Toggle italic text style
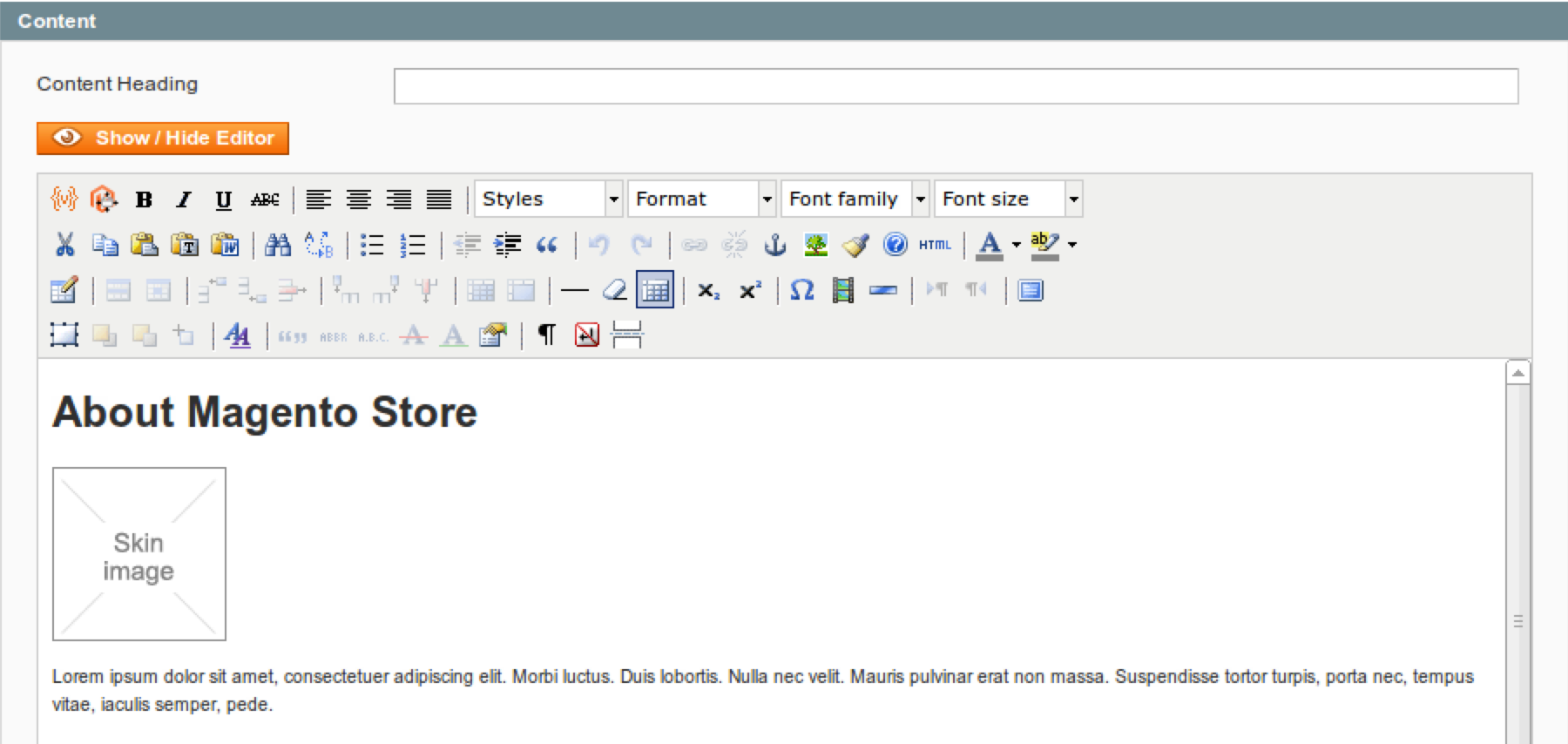 click(183, 200)
